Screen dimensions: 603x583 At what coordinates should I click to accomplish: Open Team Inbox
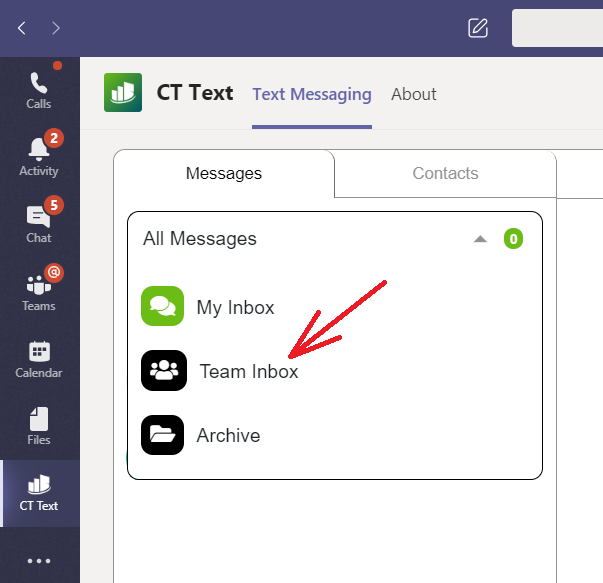pos(249,372)
